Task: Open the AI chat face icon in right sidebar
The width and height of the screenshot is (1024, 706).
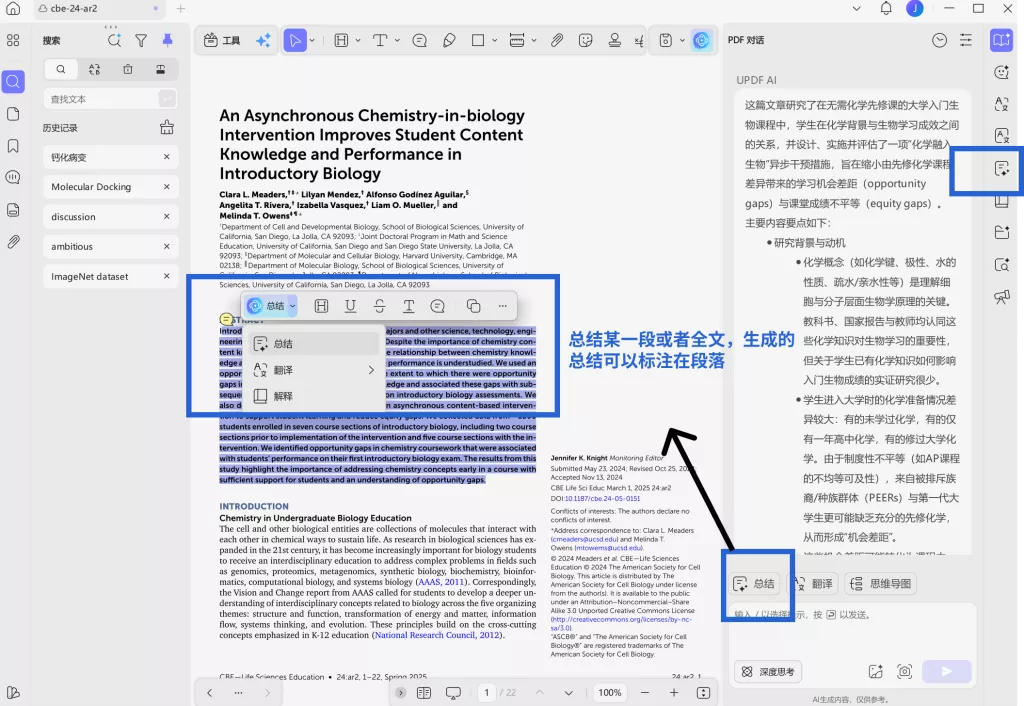Action: 1001,72
